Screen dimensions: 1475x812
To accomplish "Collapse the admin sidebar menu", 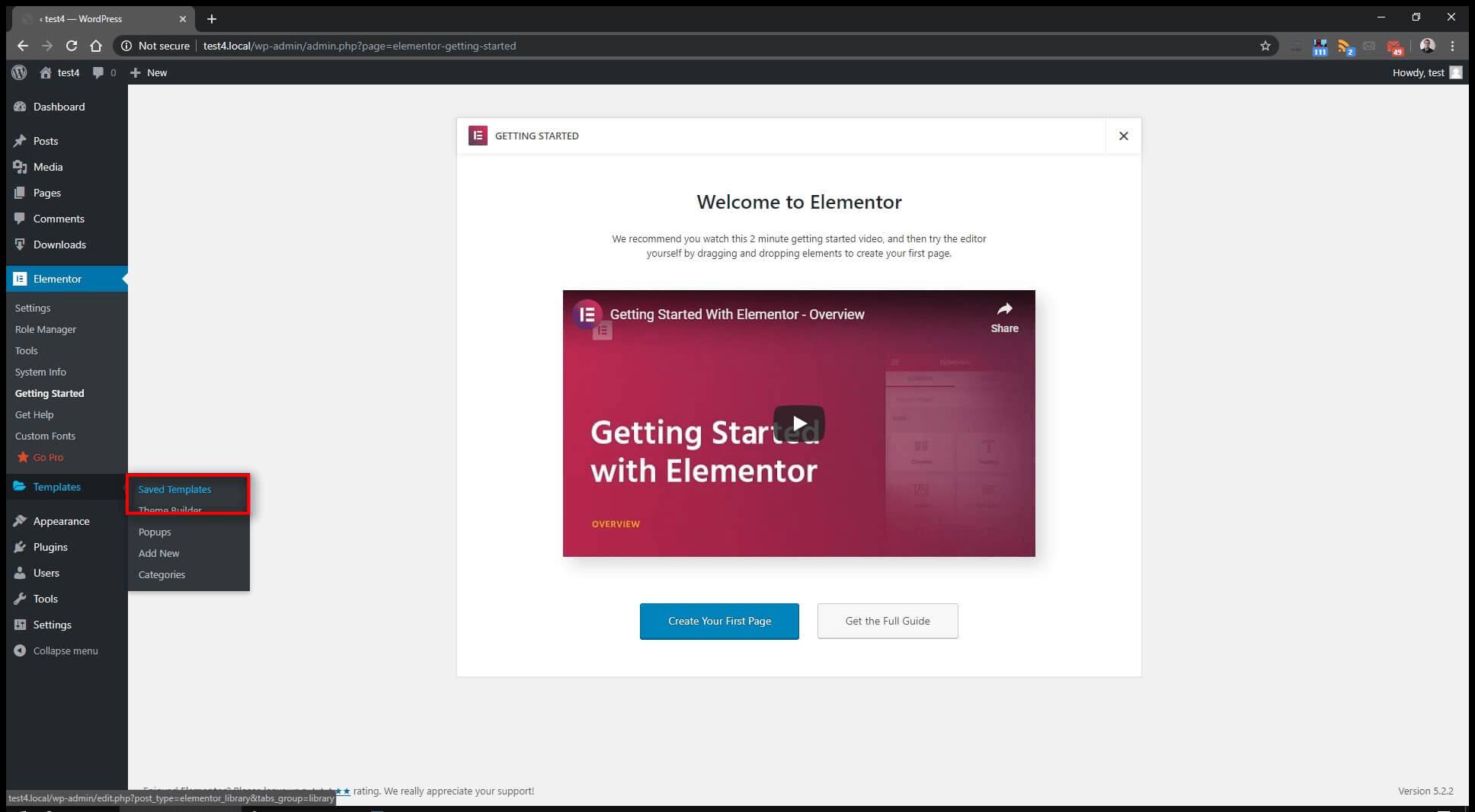I will (67, 651).
